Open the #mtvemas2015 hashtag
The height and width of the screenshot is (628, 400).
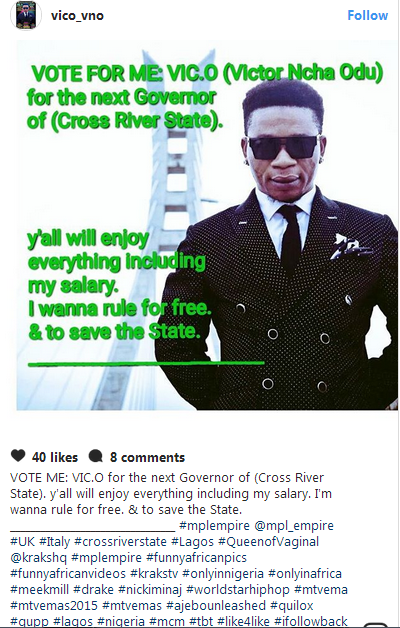(x=54, y=606)
